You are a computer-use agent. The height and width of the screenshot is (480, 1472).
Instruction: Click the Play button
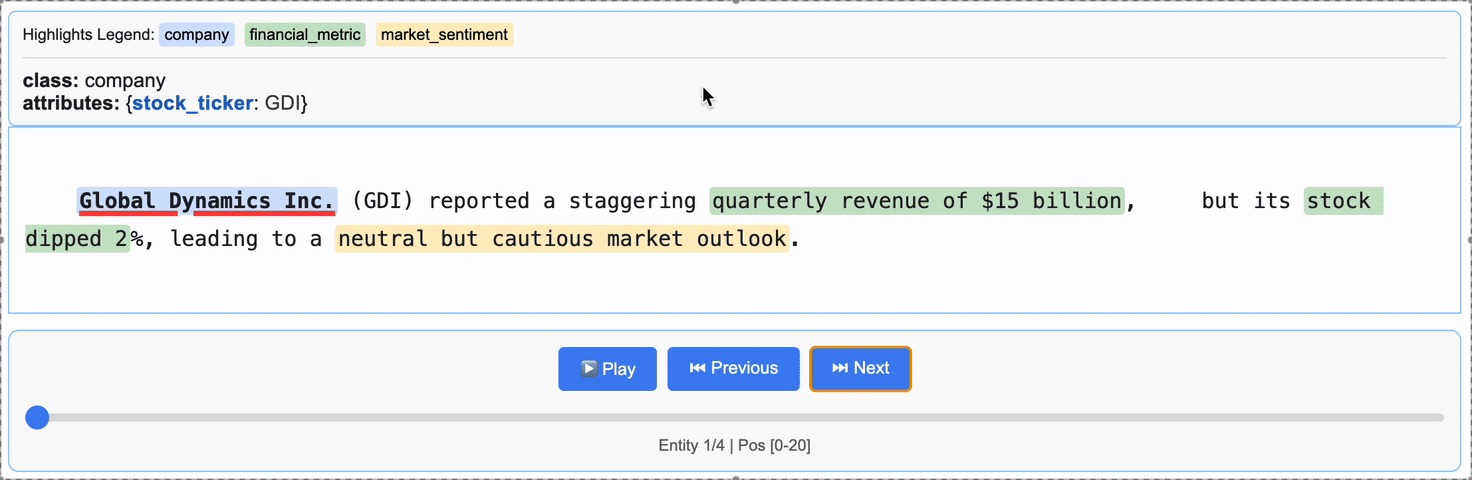[x=607, y=368]
